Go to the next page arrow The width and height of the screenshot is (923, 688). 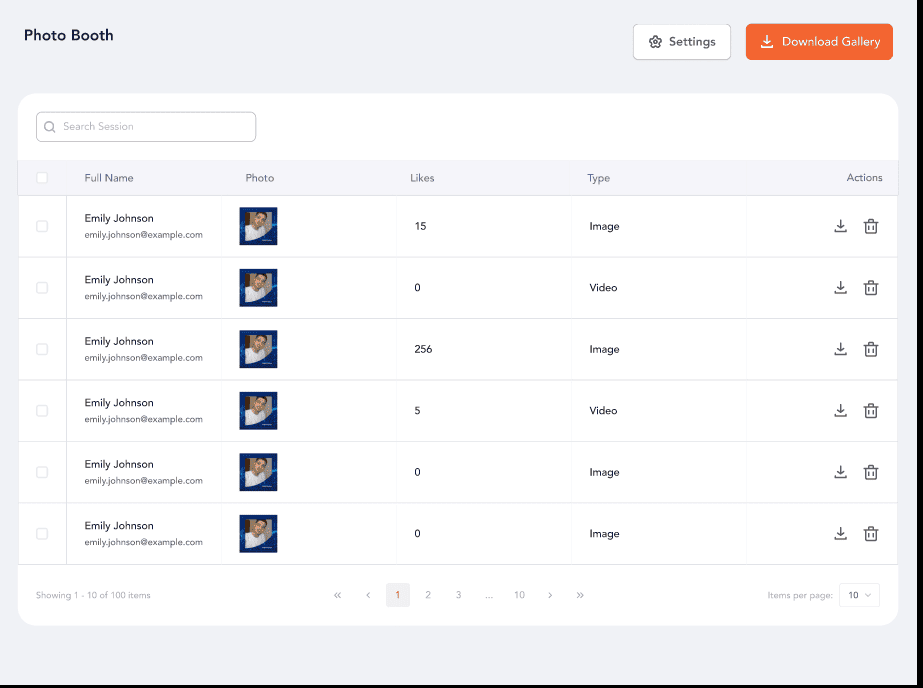tap(550, 595)
